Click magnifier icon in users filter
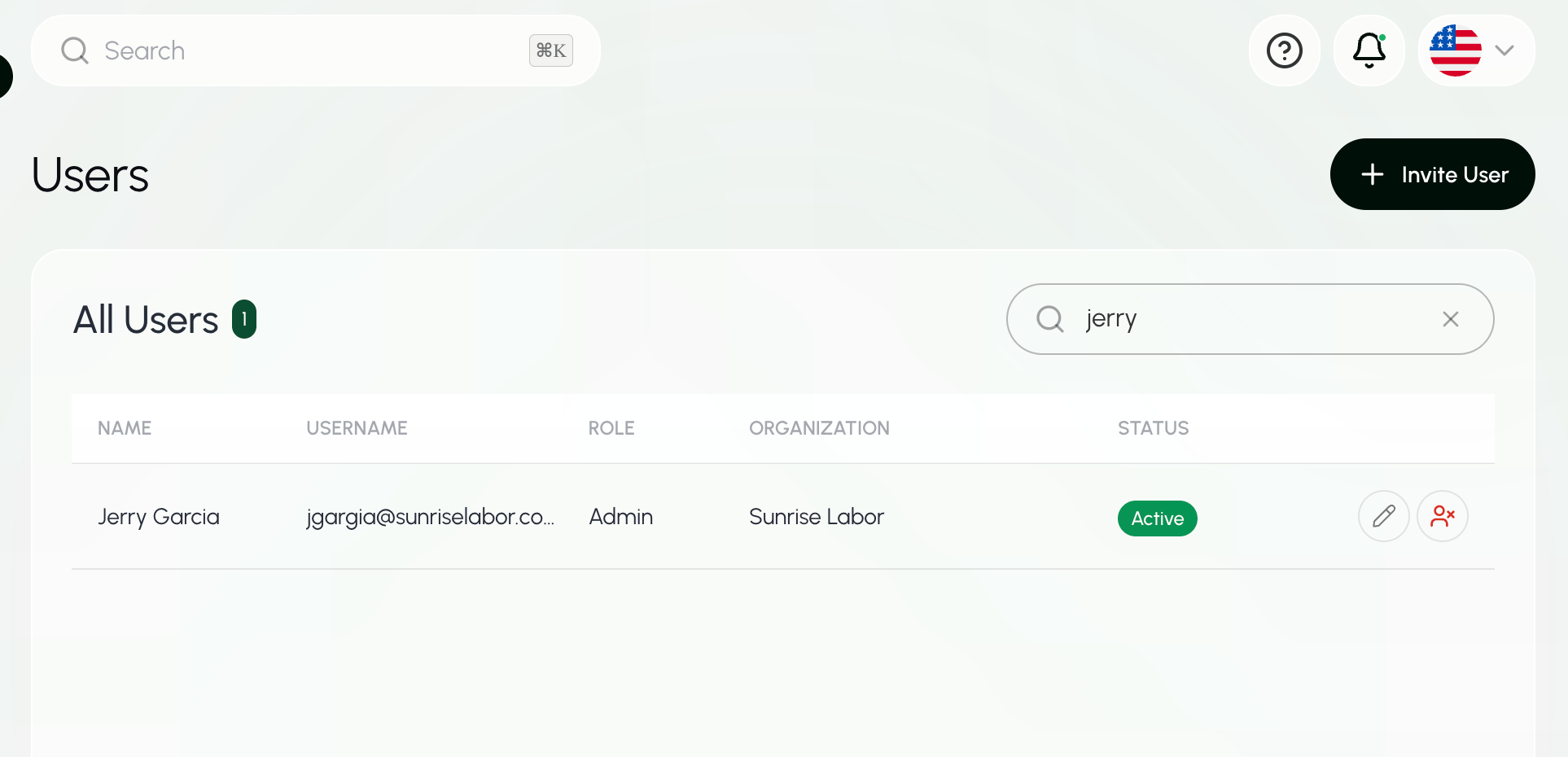The height and width of the screenshot is (757, 1568). coord(1050,319)
